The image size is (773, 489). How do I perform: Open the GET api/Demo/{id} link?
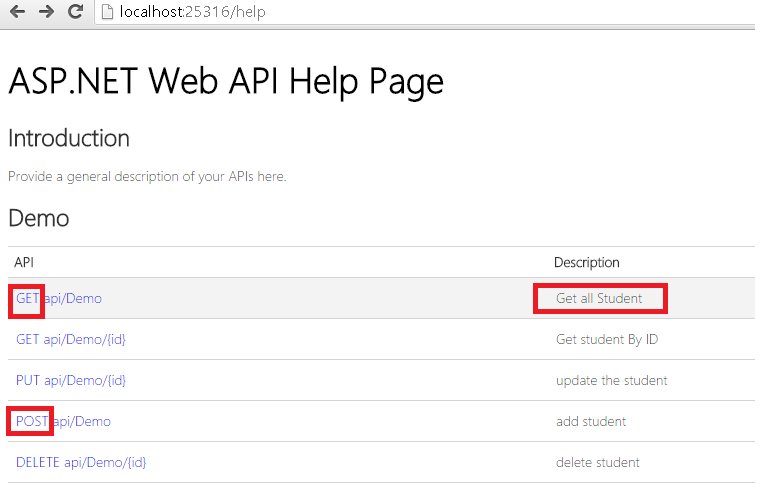tap(70, 339)
